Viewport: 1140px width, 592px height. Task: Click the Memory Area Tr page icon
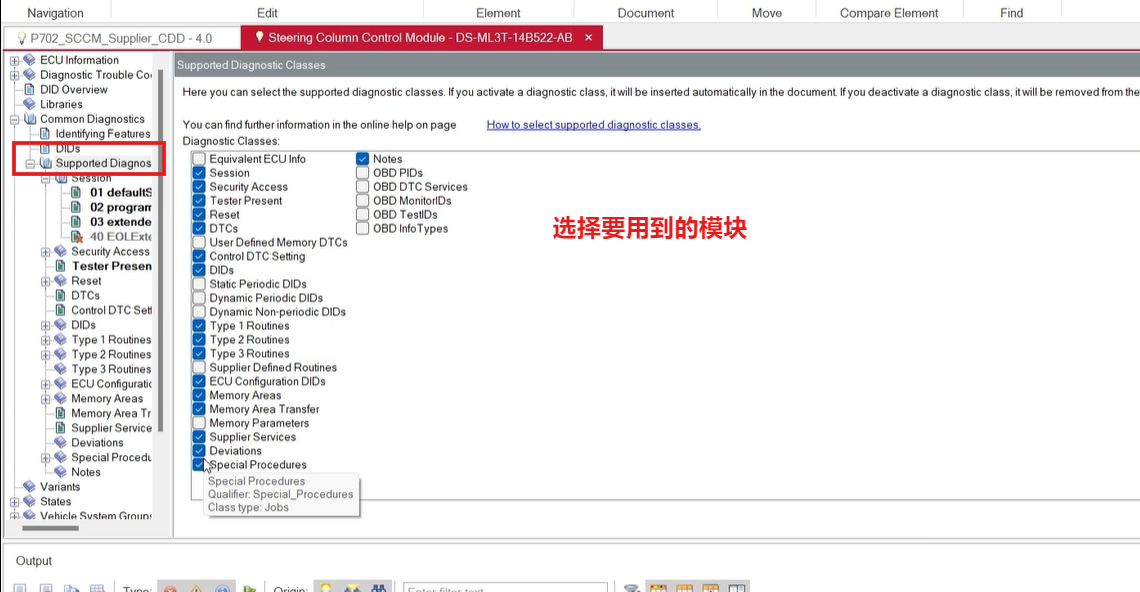coord(61,413)
